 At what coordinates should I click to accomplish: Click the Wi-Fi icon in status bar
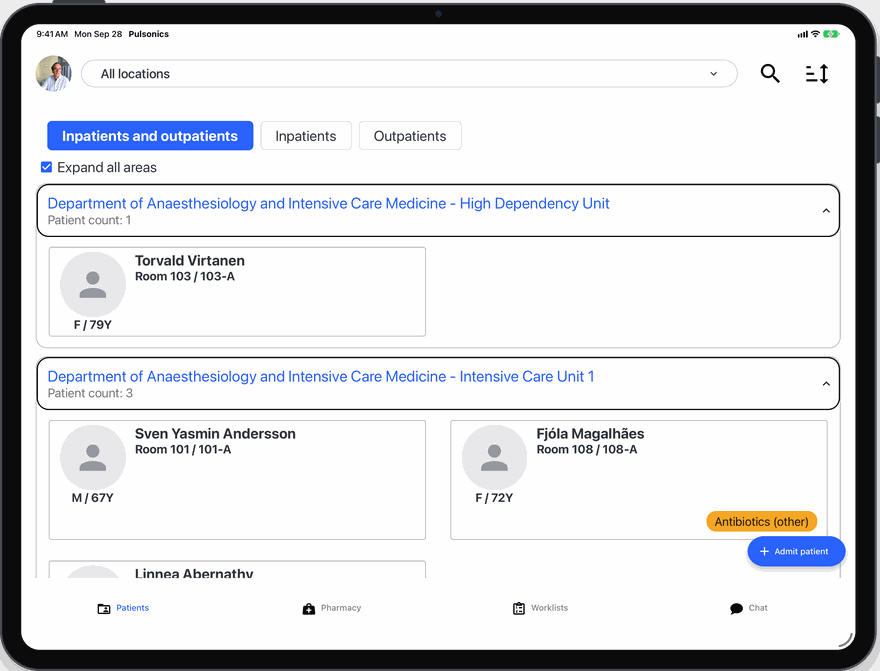coord(815,34)
